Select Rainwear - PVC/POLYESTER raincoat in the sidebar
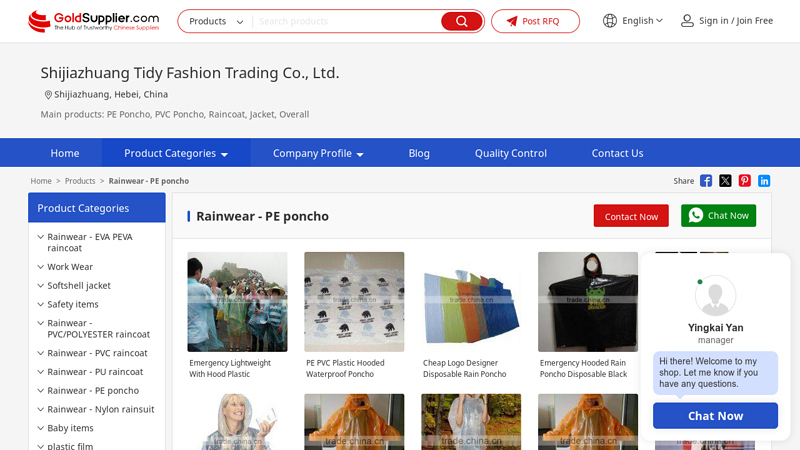Viewport: 800px width, 450px height. click(x=98, y=329)
